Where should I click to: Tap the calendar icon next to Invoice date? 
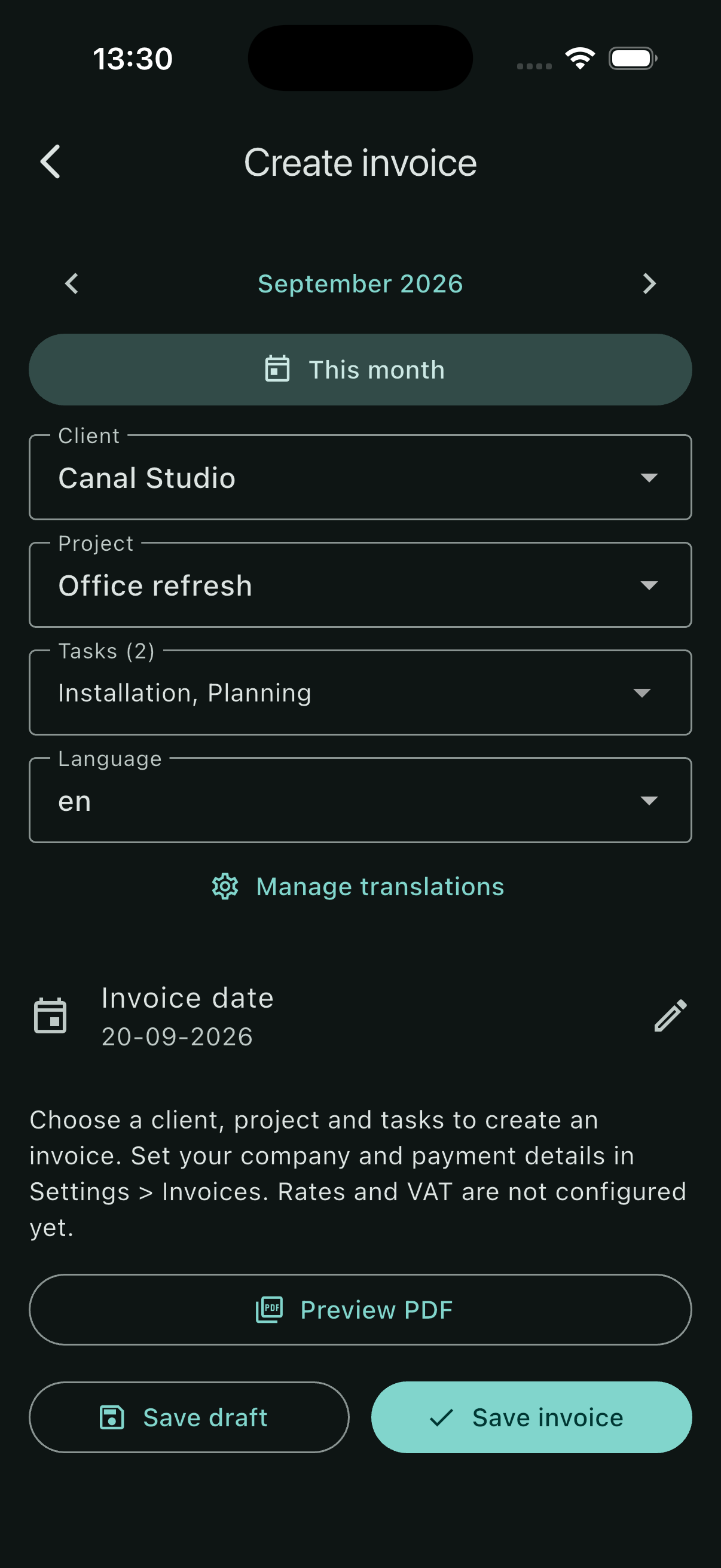point(50,1016)
